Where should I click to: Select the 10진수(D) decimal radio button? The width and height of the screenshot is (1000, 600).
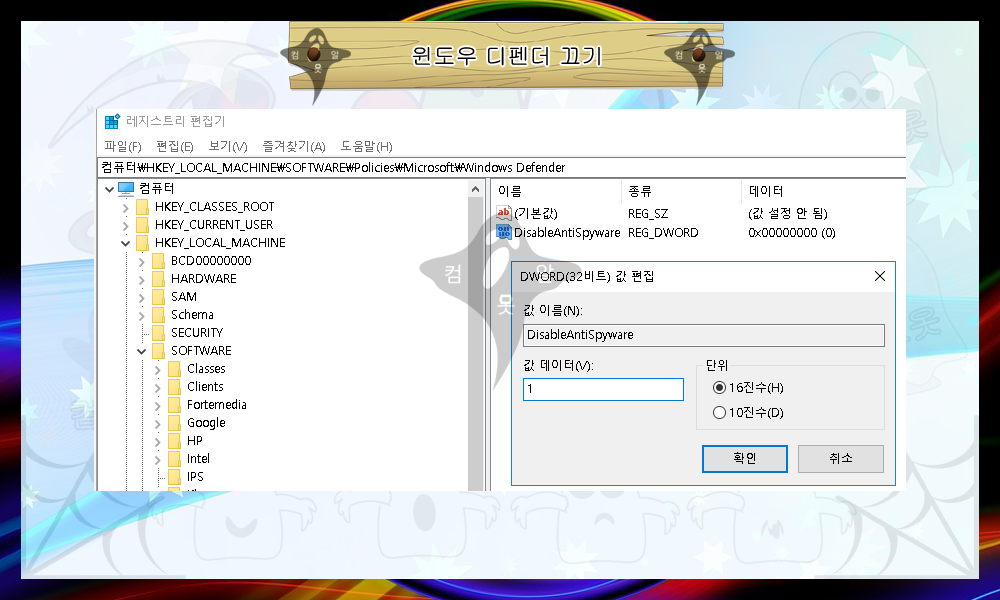(x=719, y=413)
